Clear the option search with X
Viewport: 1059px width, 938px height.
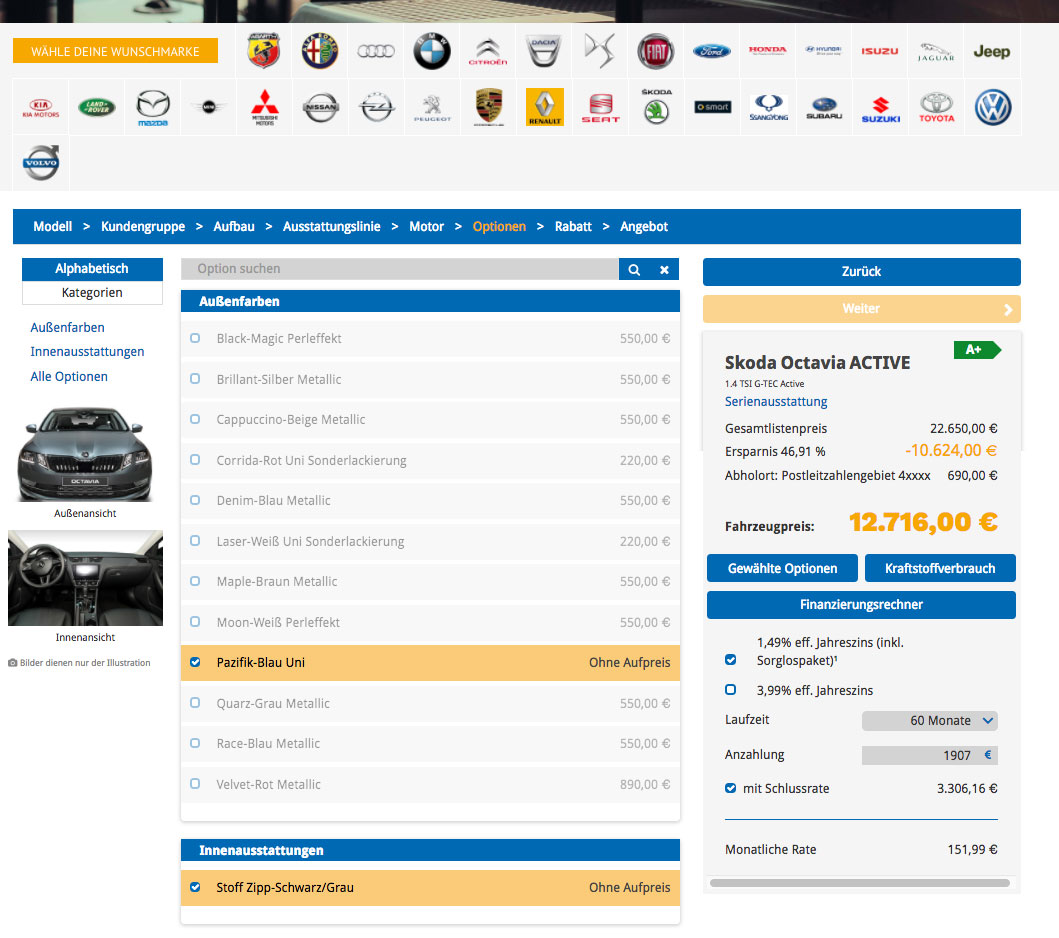coord(664,269)
